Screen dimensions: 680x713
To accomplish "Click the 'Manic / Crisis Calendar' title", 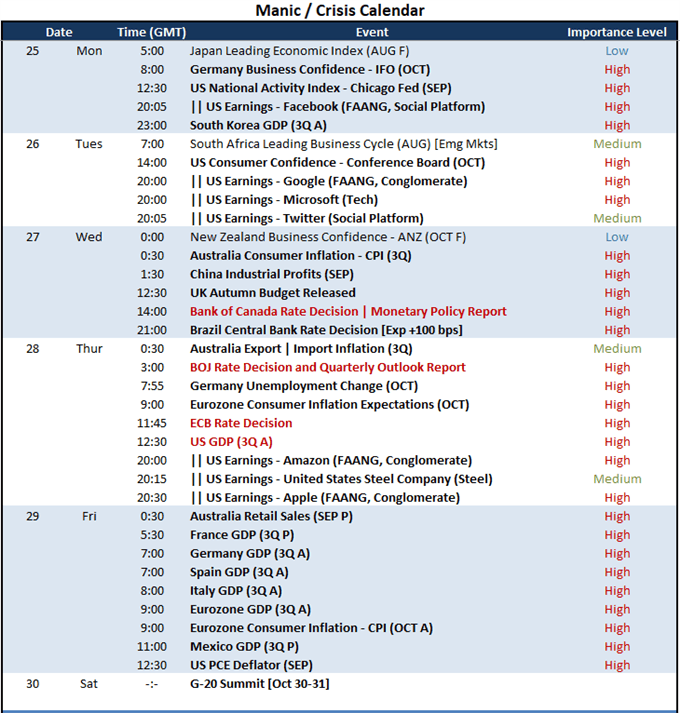I will 340,10.
